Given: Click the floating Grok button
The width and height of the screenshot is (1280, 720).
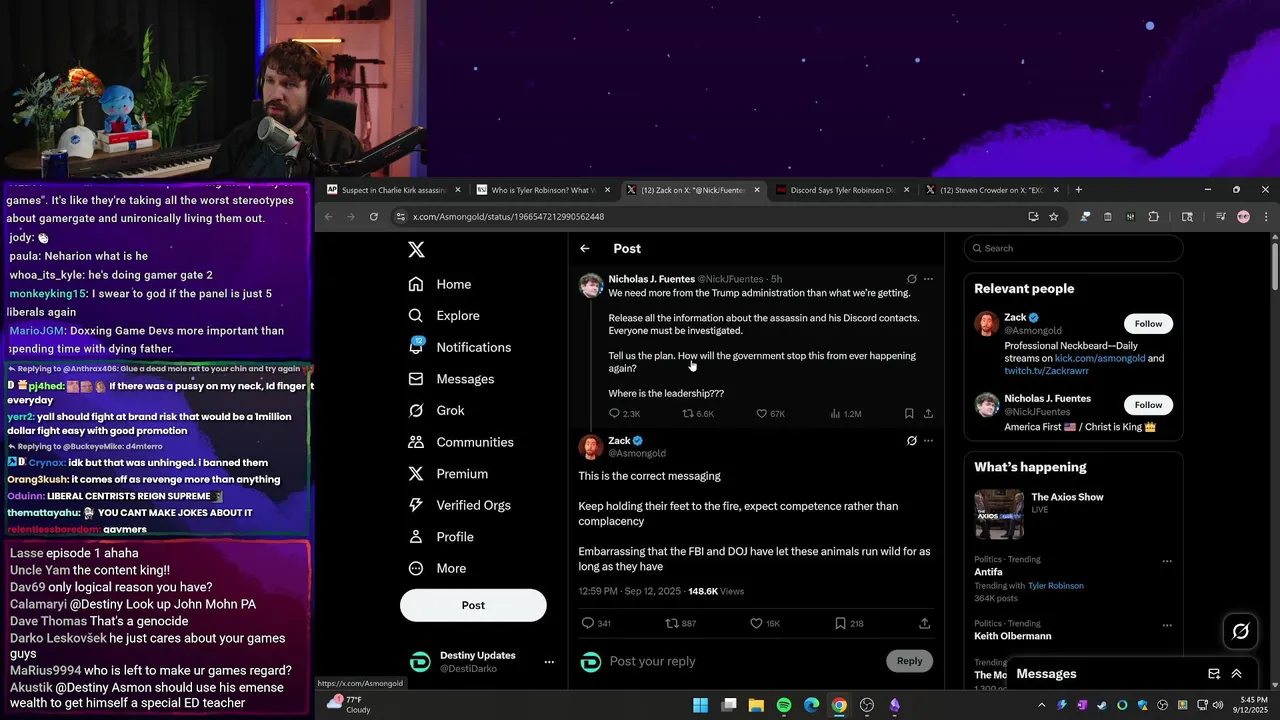Looking at the screenshot, I should coord(1241,631).
